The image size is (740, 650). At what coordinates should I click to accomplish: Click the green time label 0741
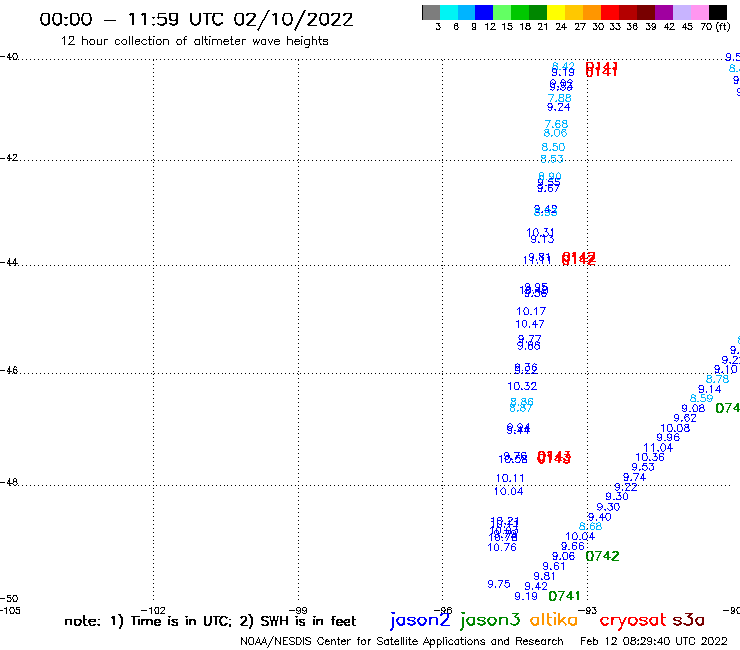tap(564, 596)
